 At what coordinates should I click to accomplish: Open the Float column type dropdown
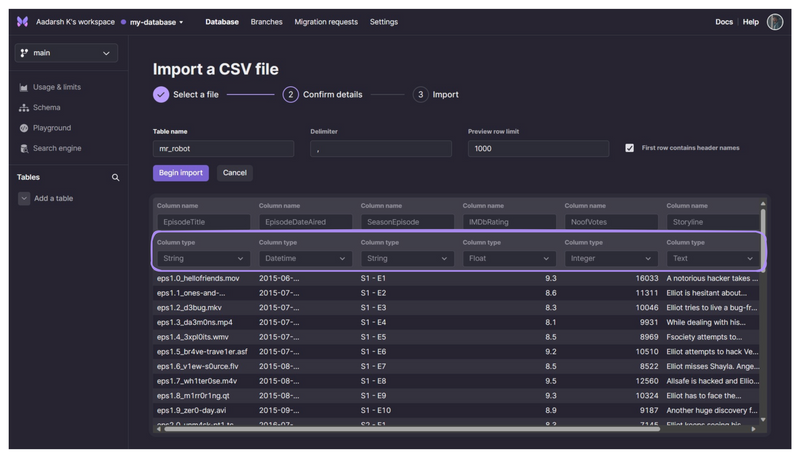[x=509, y=259]
